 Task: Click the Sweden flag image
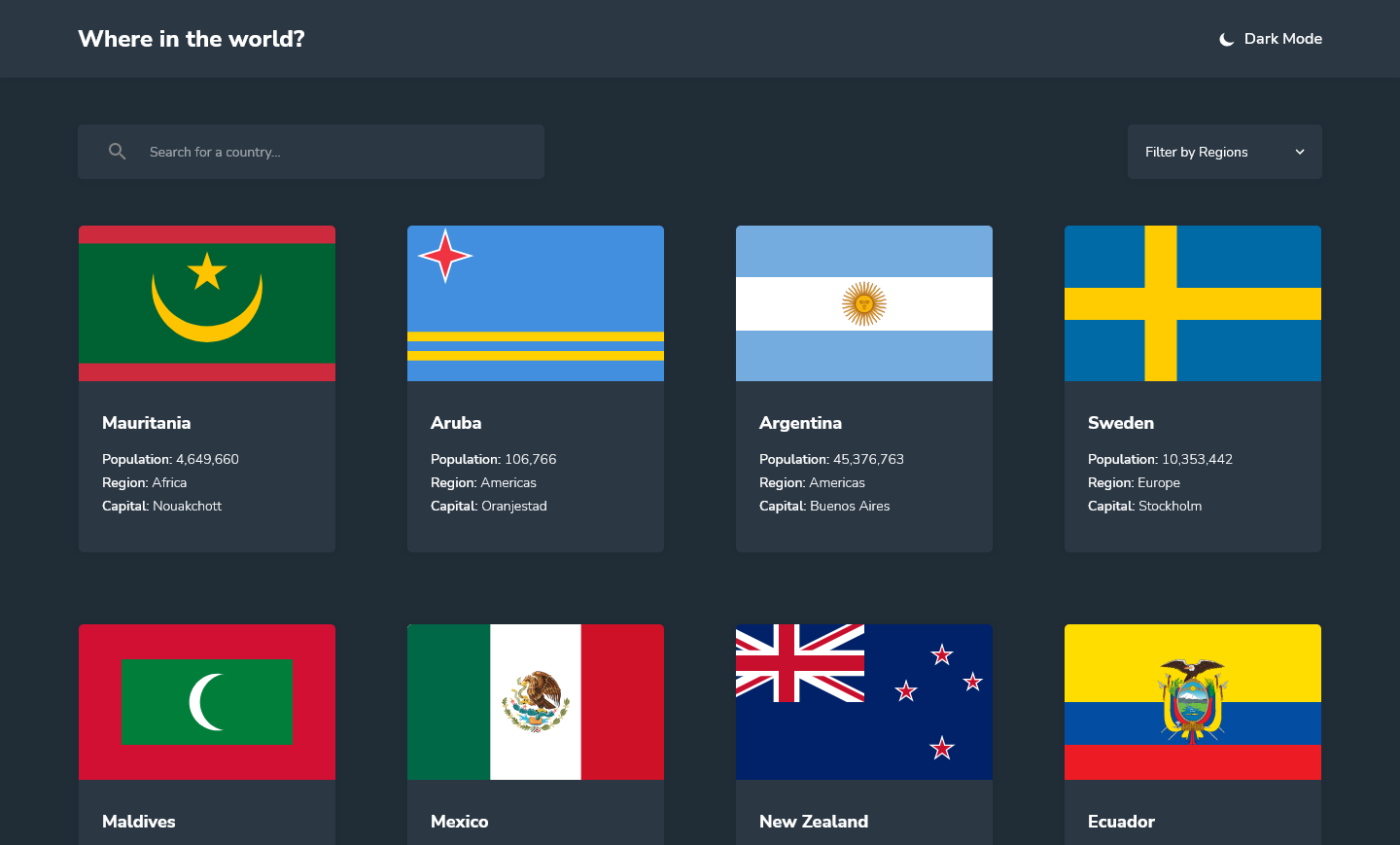coord(1193,303)
